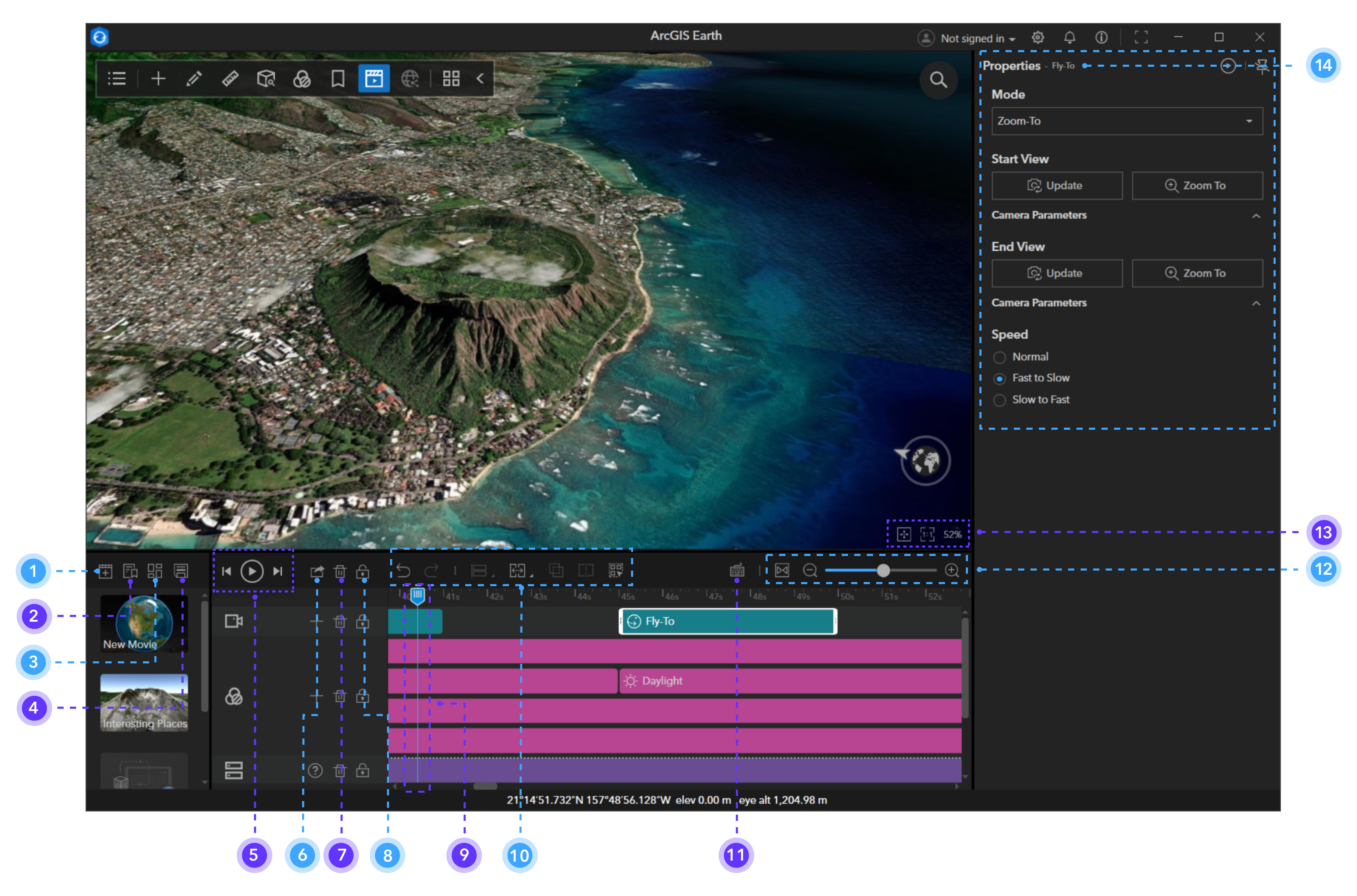The image size is (1357, 896).
Task: Click Update button for Start View
Action: (x=1057, y=184)
